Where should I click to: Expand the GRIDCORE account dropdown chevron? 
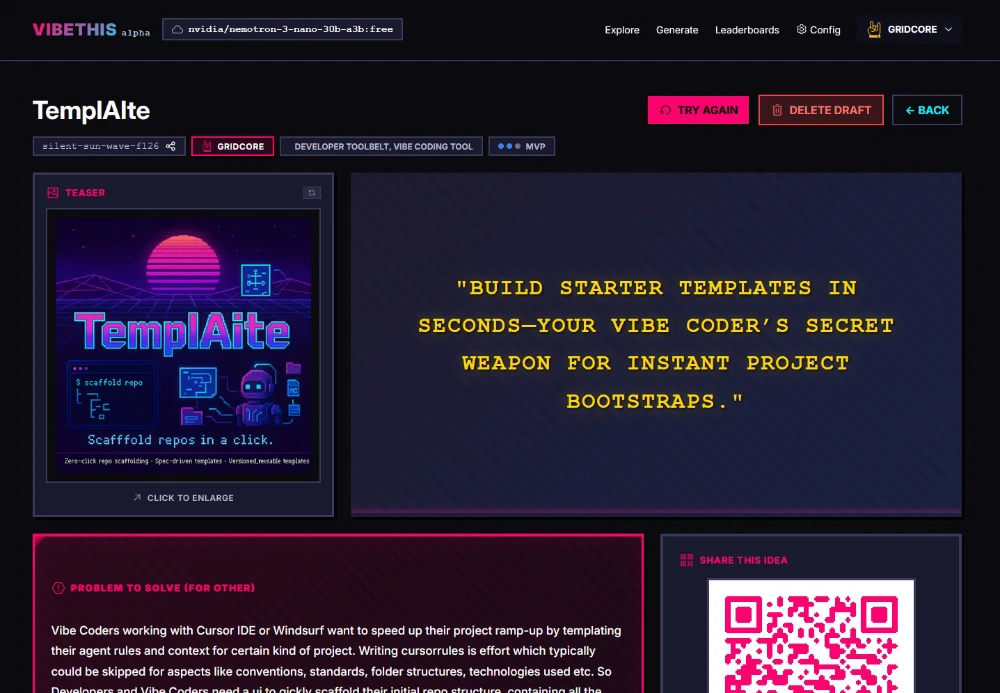tap(948, 30)
